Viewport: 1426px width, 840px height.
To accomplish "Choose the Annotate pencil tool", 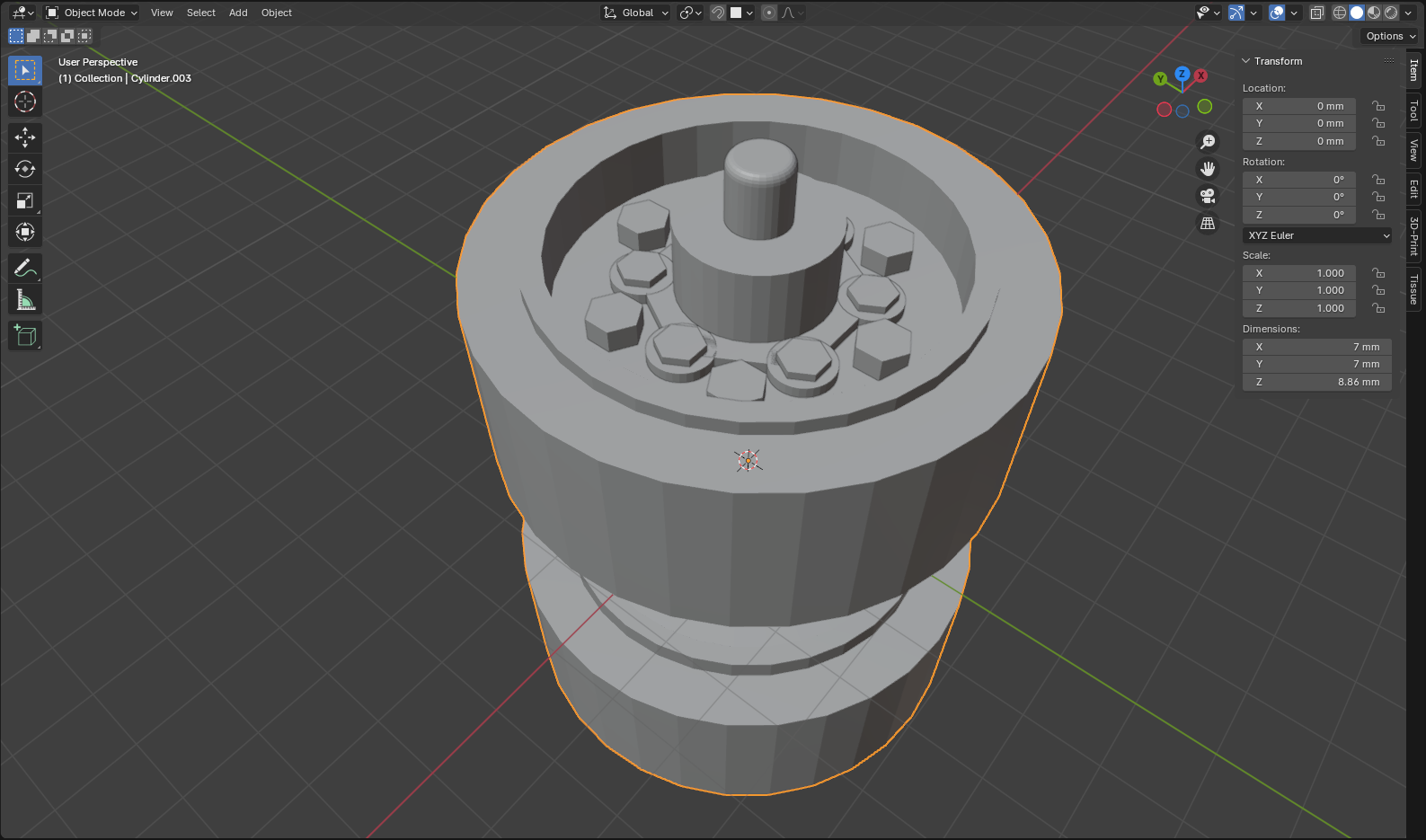I will (25, 268).
